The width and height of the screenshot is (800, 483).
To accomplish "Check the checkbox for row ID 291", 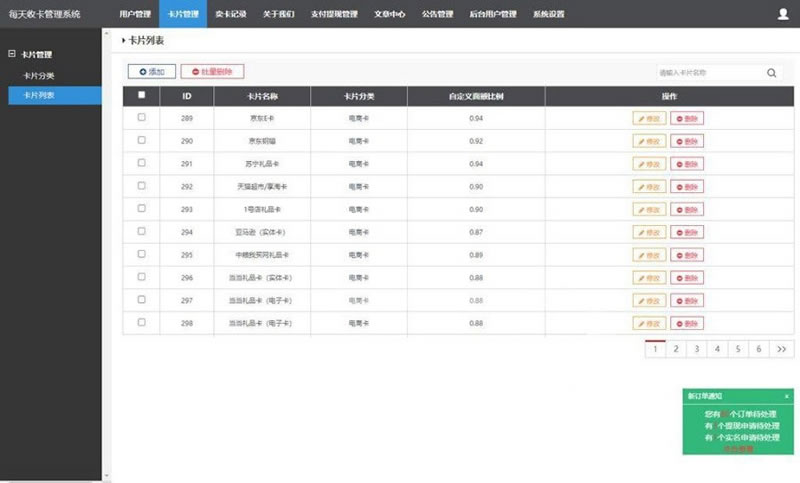I will click(x=141, y=163).
